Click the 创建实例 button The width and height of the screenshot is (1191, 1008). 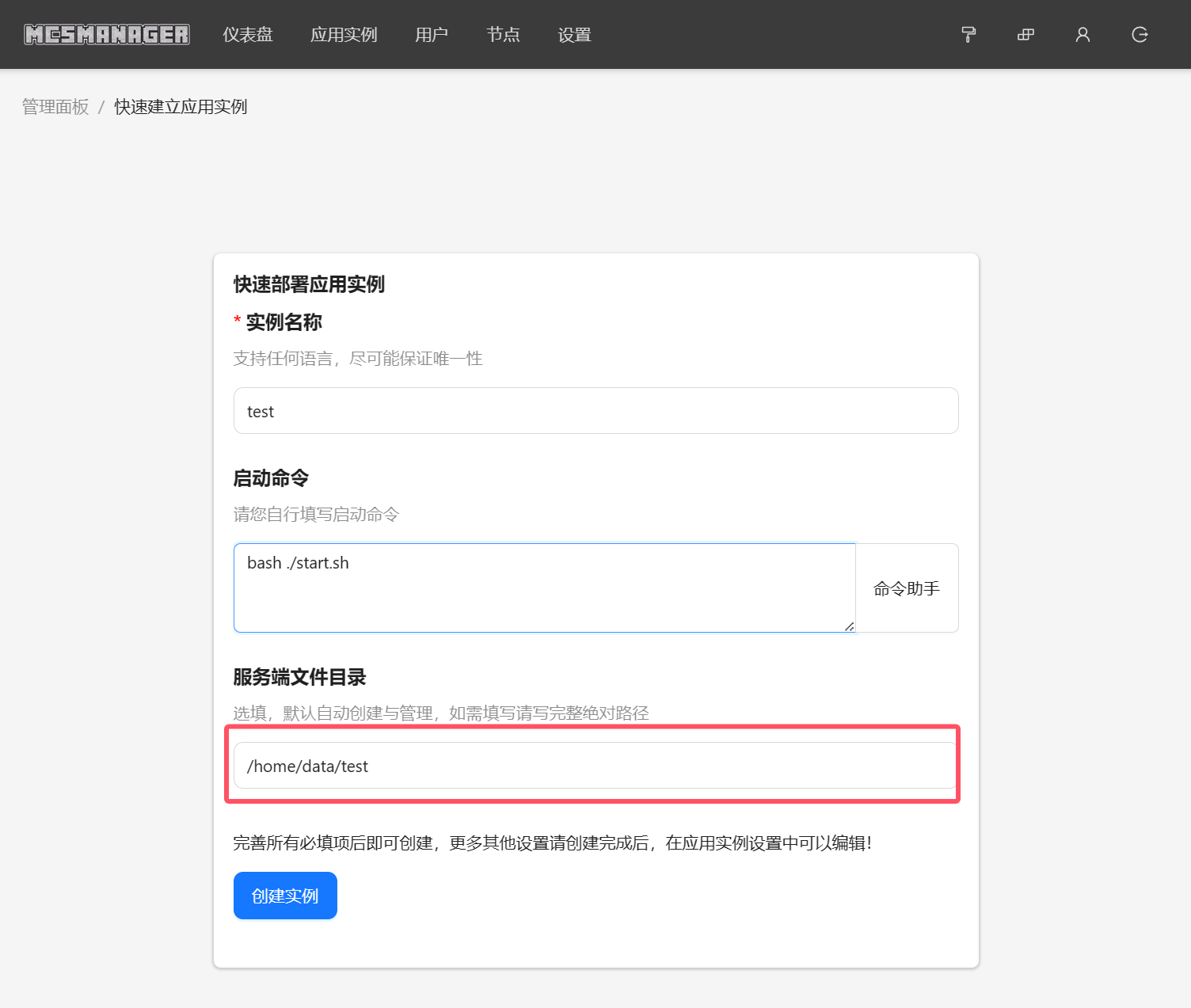click(x=285, y=896)
